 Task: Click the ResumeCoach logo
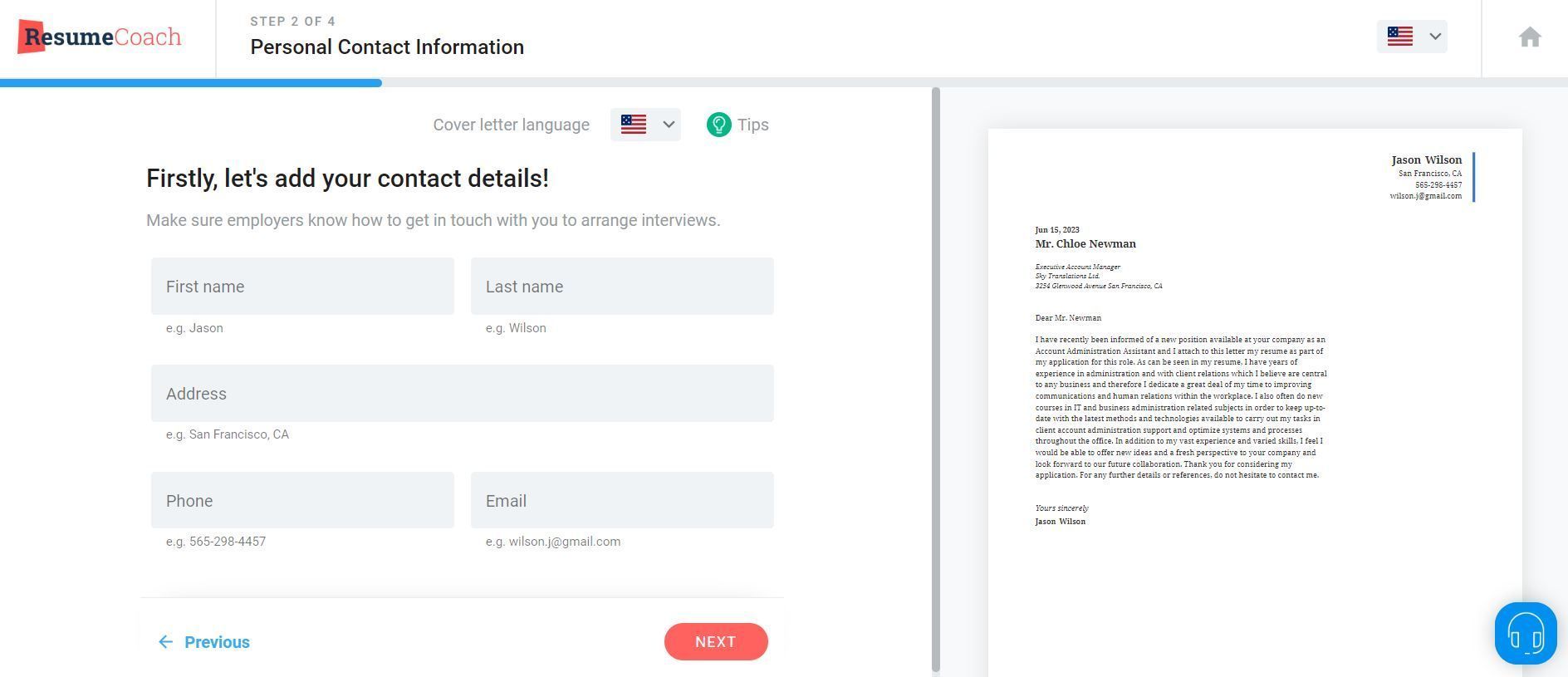100,37
